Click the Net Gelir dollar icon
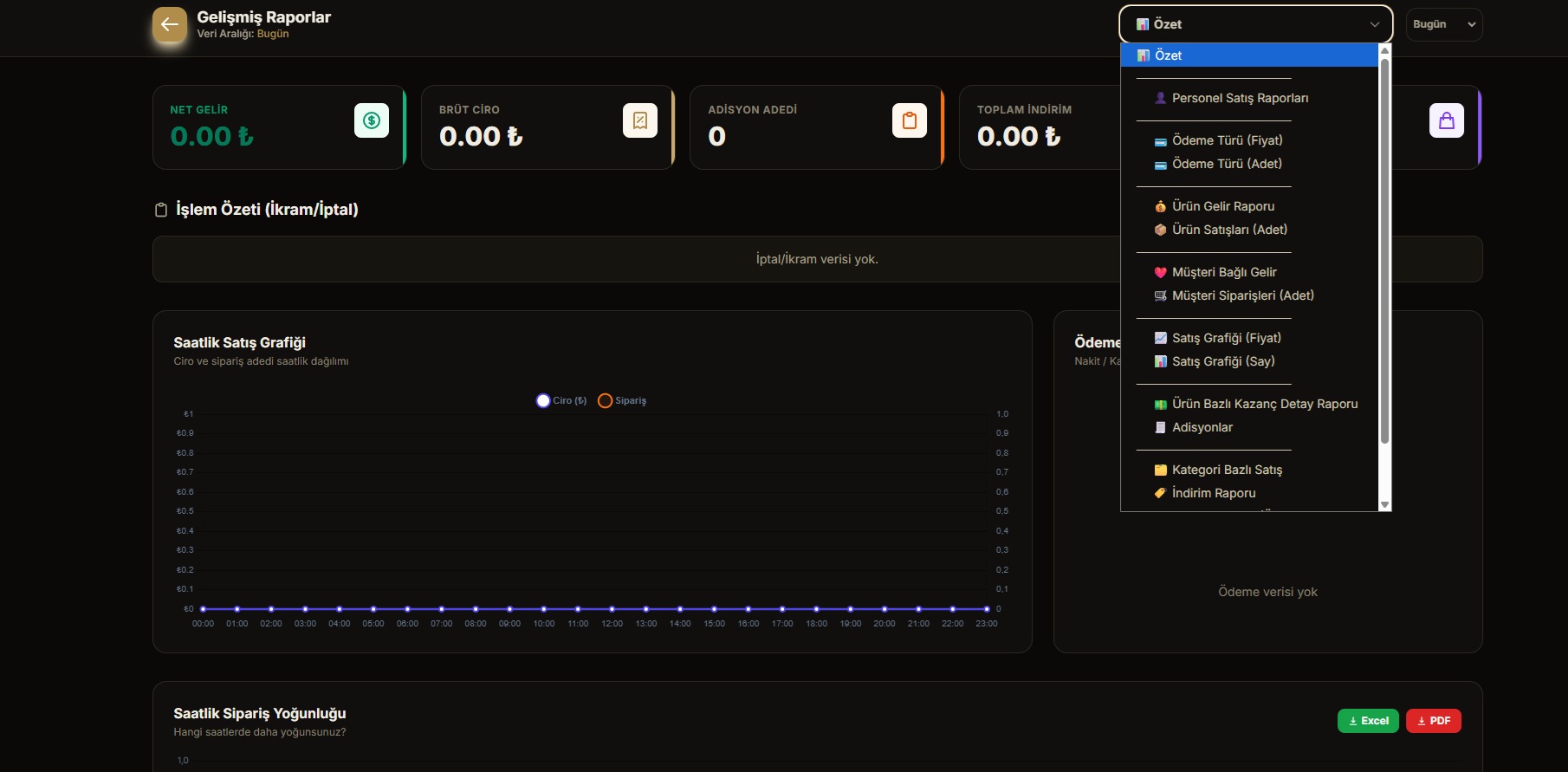 tap(372, 120)
